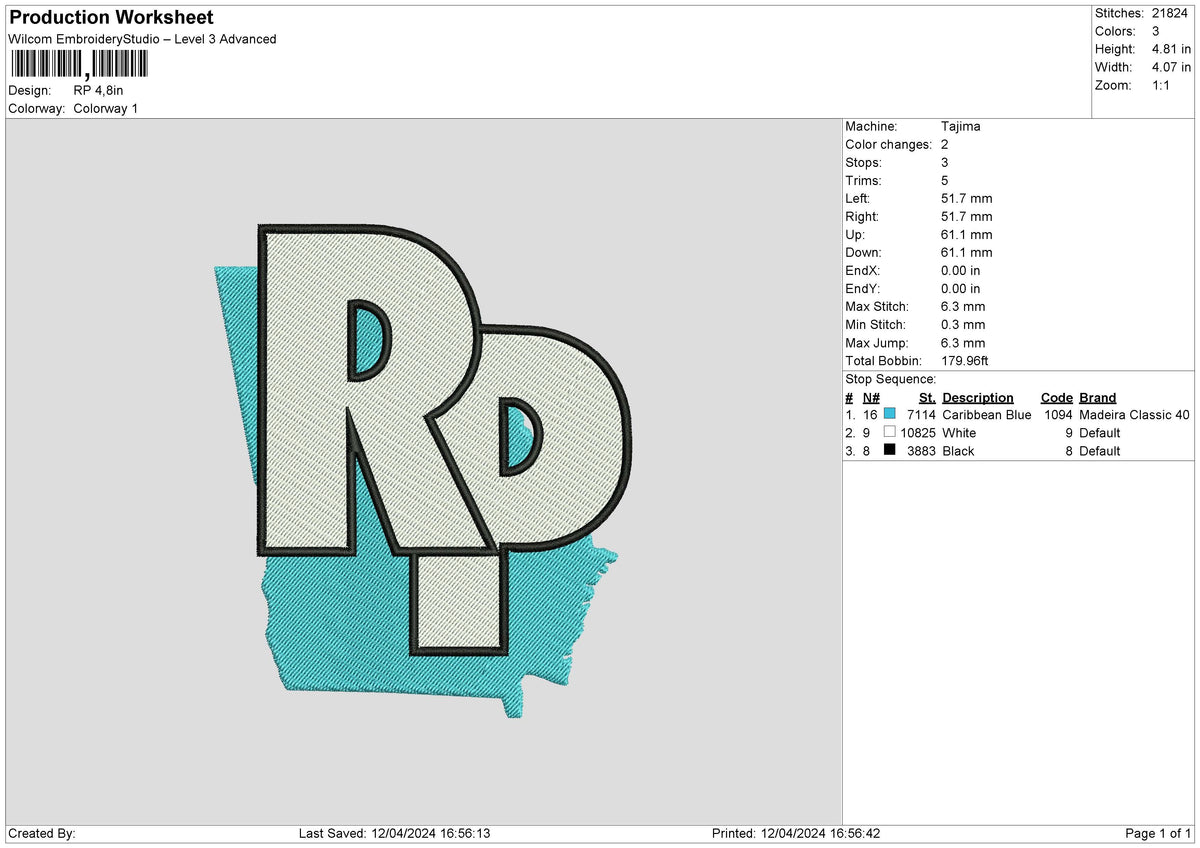Click the Machine value 'Tajima'
This screenshot has width=1200, height=848.
click(x=961, y=127)
